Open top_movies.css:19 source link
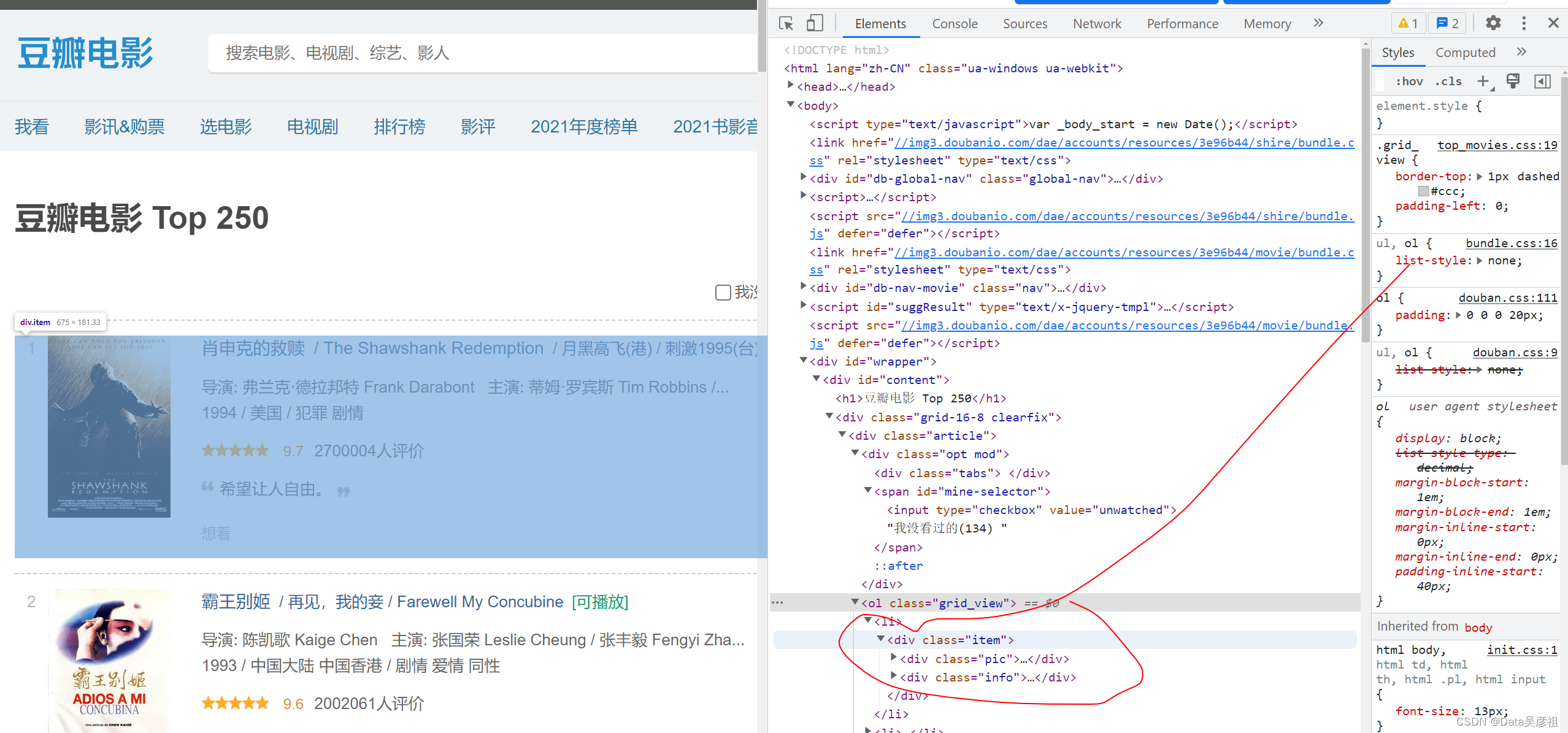1568x733 pixels. pyautogui.click(x=1497, y=145)
